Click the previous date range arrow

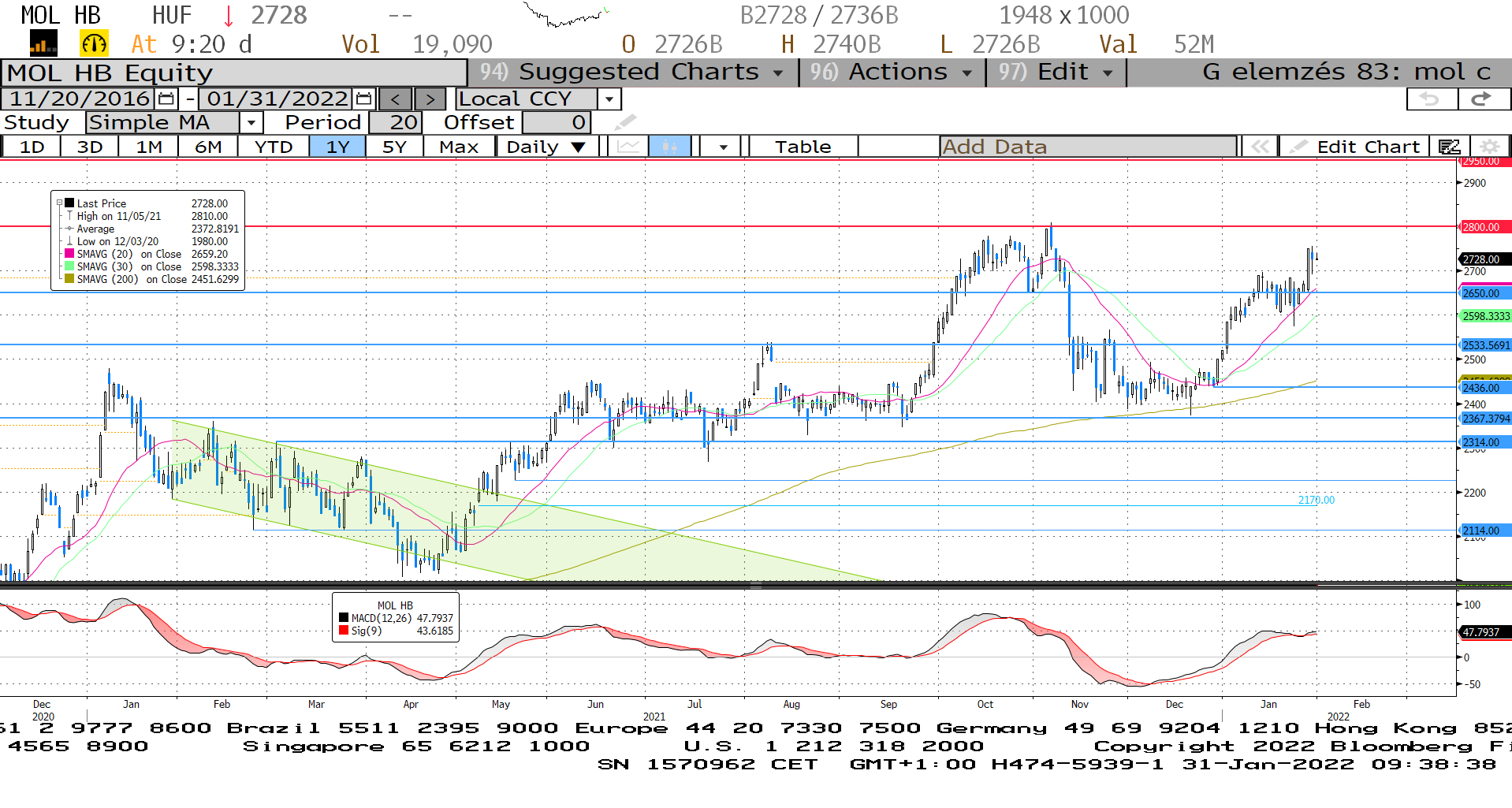[396, 99]
